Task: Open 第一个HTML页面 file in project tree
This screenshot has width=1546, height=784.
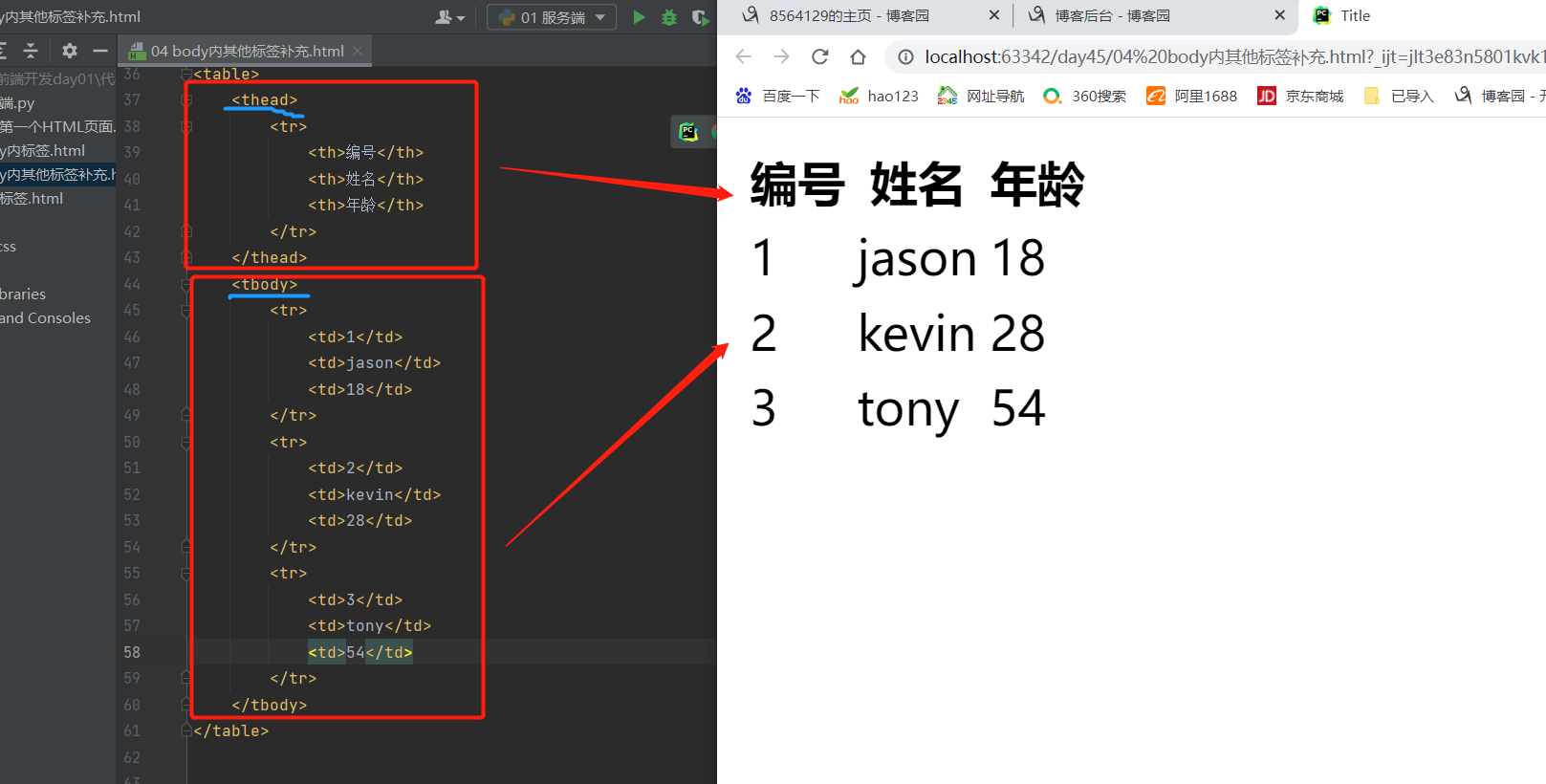Action: tap(57, 126)
